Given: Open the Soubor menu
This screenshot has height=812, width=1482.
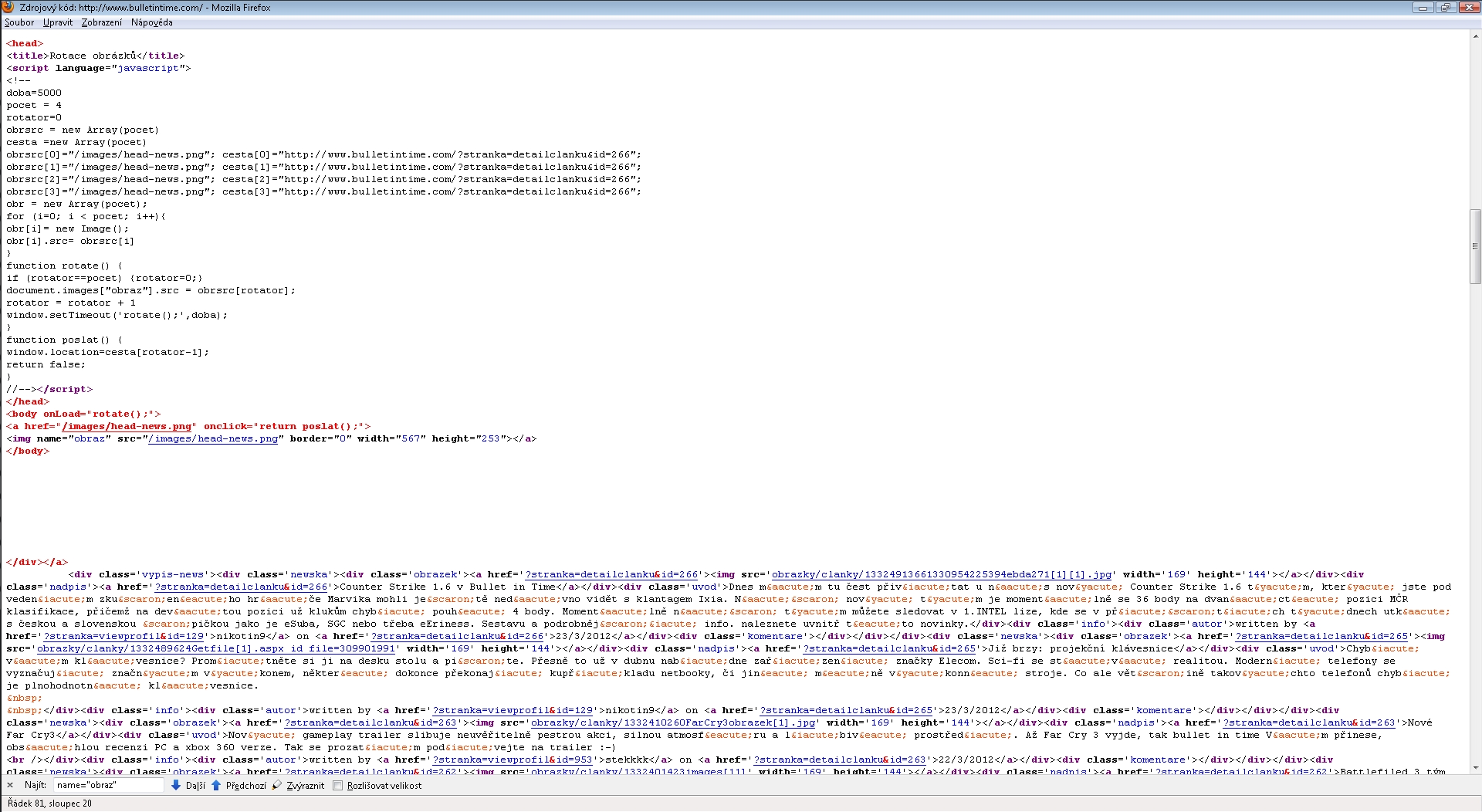Looking at the screenshot, I should (x=19, y=22).
